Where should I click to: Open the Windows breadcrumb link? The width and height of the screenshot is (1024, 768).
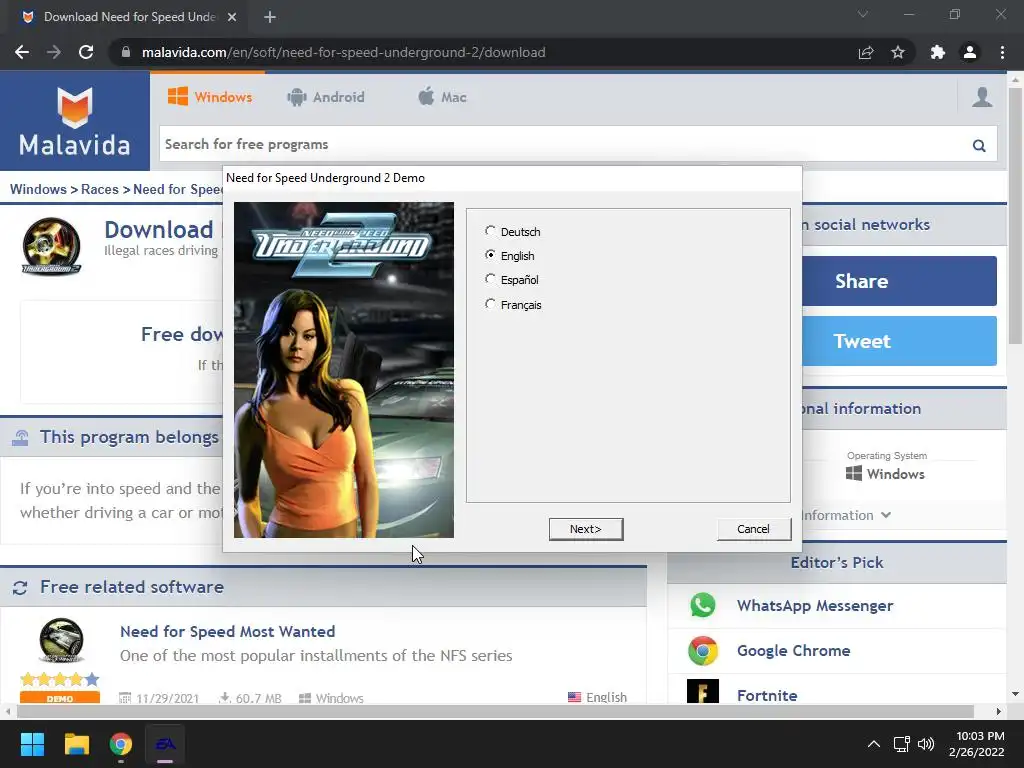click(38, 189)
